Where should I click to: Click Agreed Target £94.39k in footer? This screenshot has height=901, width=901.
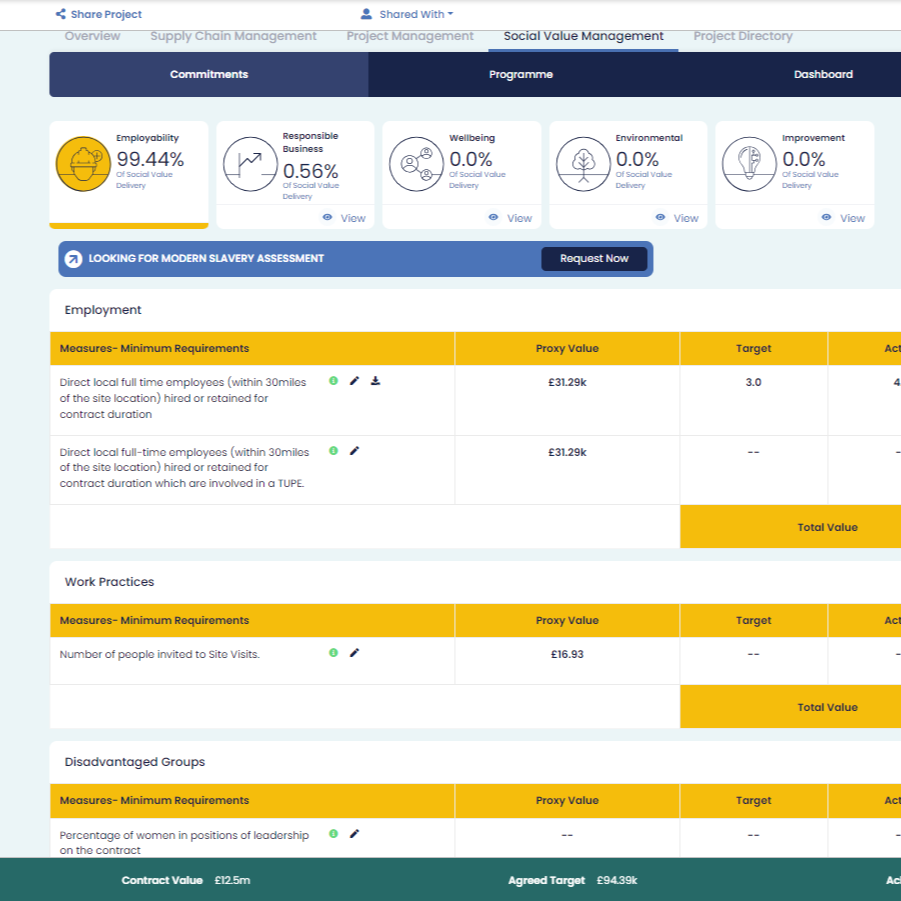coord(572,880)
